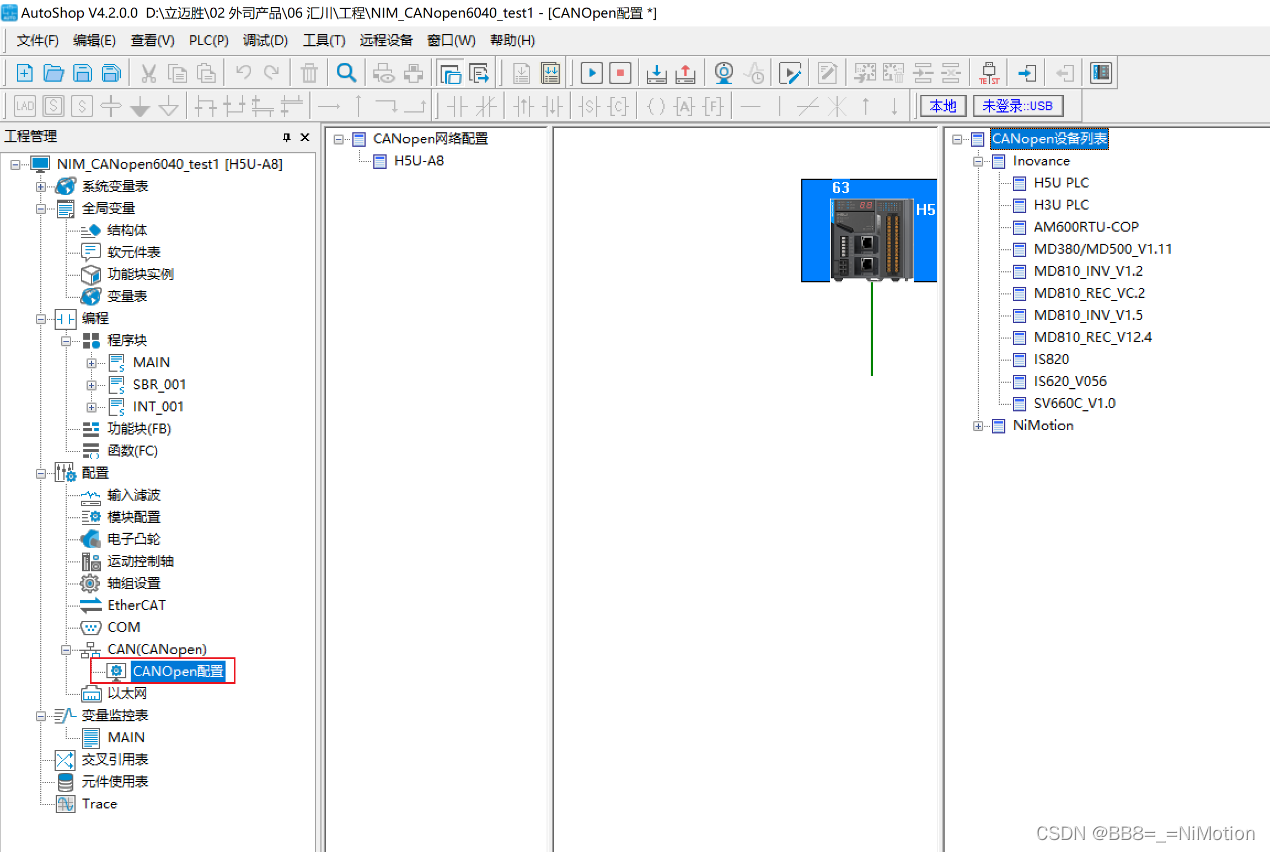
Task: Select IS620_V056 in the device list
Action: pyautogui.click(x=1070, y=381)
